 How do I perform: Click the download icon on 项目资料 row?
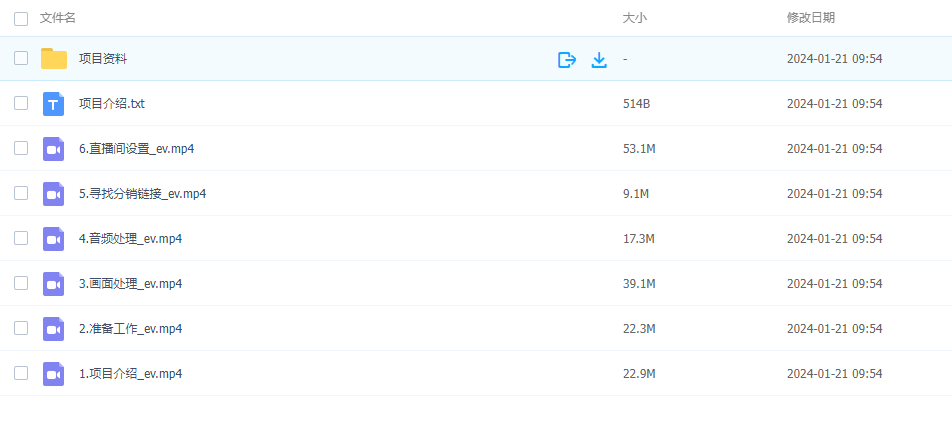pyautogui.click(x=599, y=60)
